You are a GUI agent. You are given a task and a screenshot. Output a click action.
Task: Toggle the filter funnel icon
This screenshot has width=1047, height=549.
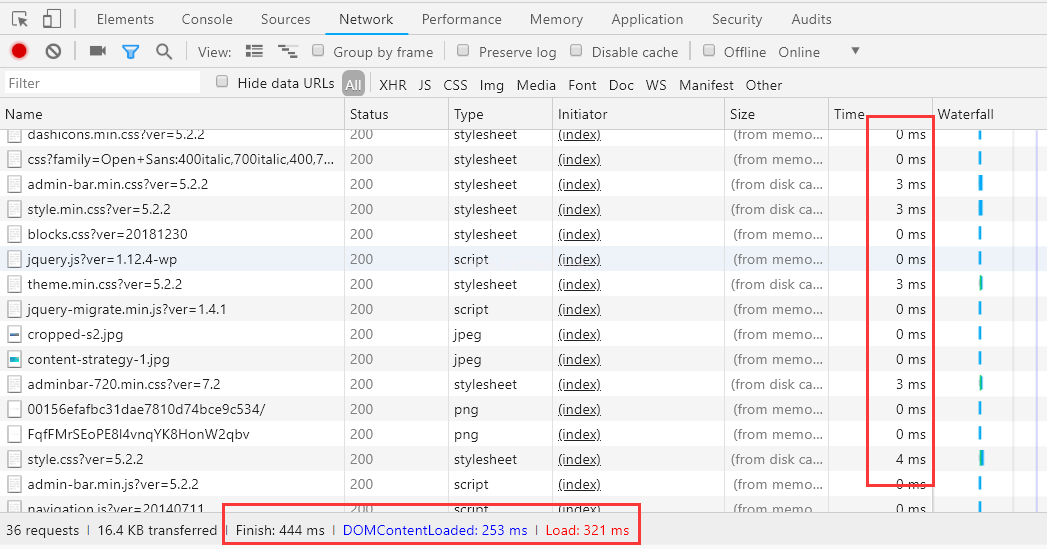[130, 52]
